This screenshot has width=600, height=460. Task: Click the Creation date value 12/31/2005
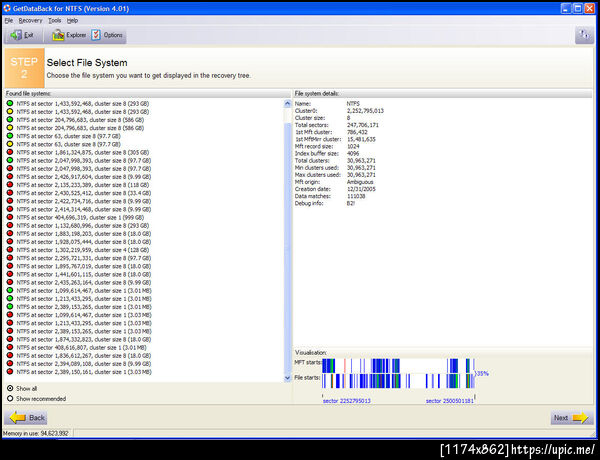[x=361, y=189]
